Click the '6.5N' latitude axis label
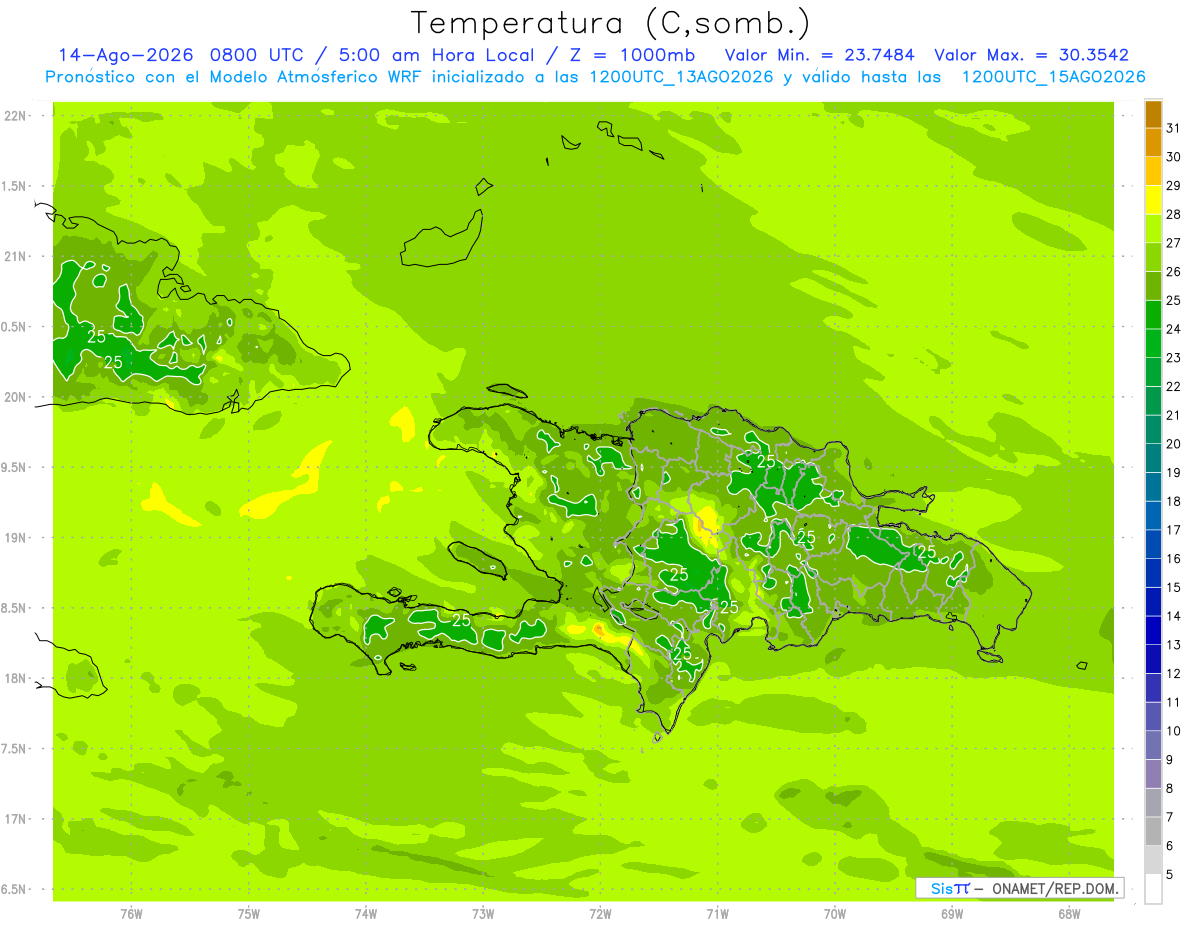Image resolution: width=1200 pixels, height=927 pixels. (15, 890)
